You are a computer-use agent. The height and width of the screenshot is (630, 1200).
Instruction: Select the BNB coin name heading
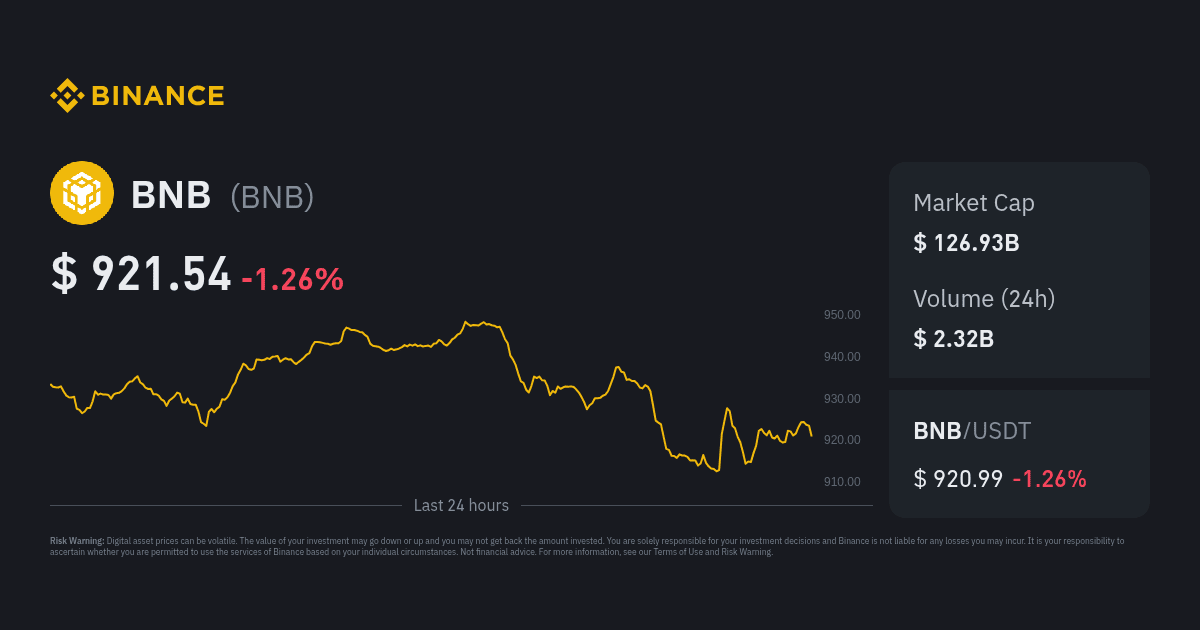click(x=171, y=196)
